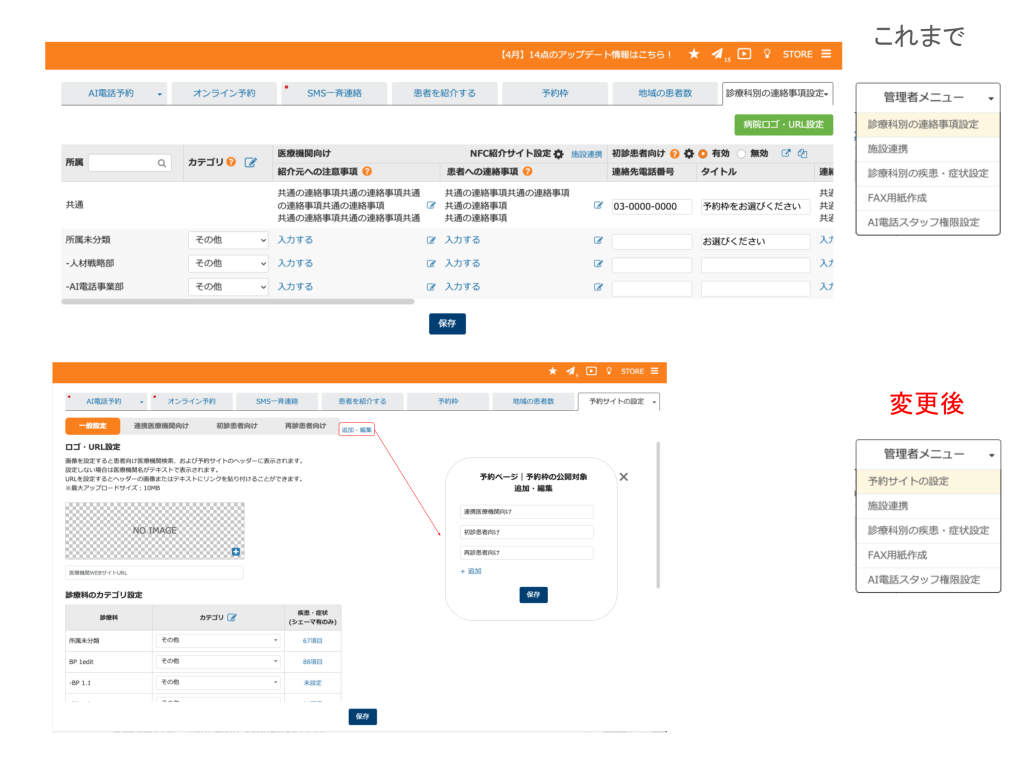This screenshot has height=768, width=1024.
Task: Select the 連携医療機関向け tab
Action: tap(161, 426)
